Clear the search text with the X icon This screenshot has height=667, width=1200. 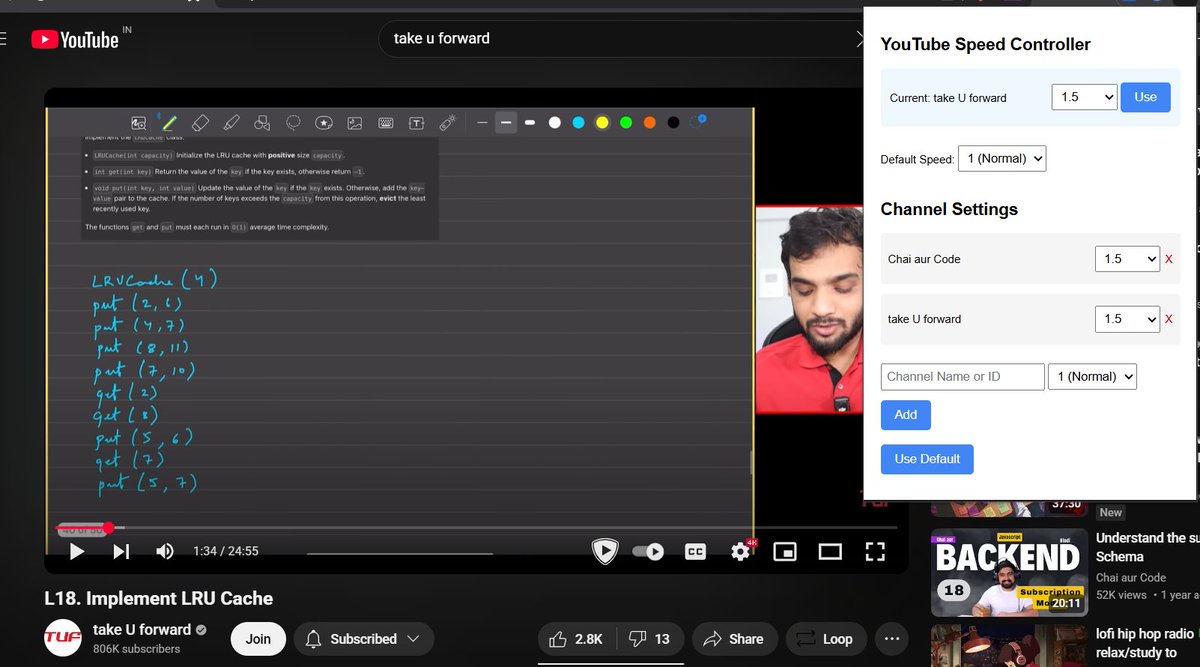[x=861, y=38]
